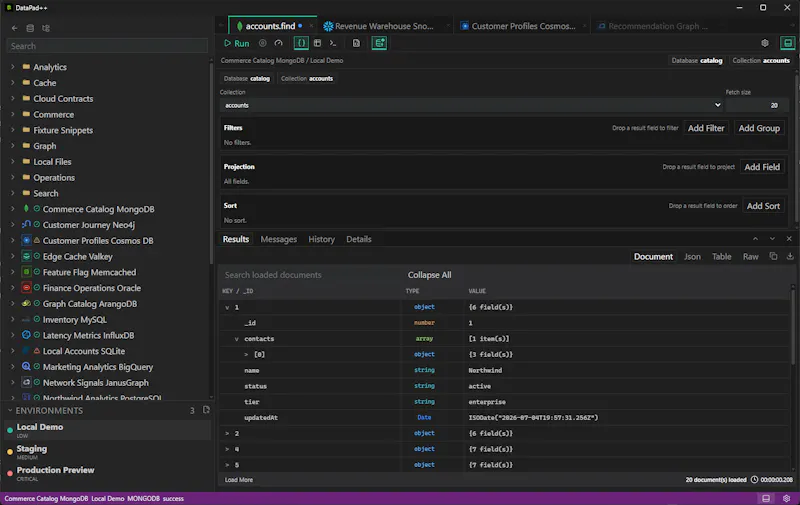The width and height of the screenshot is (800, 505).
Task: Click the database icon in sidebar header
Action: click(x=30, y=29)
